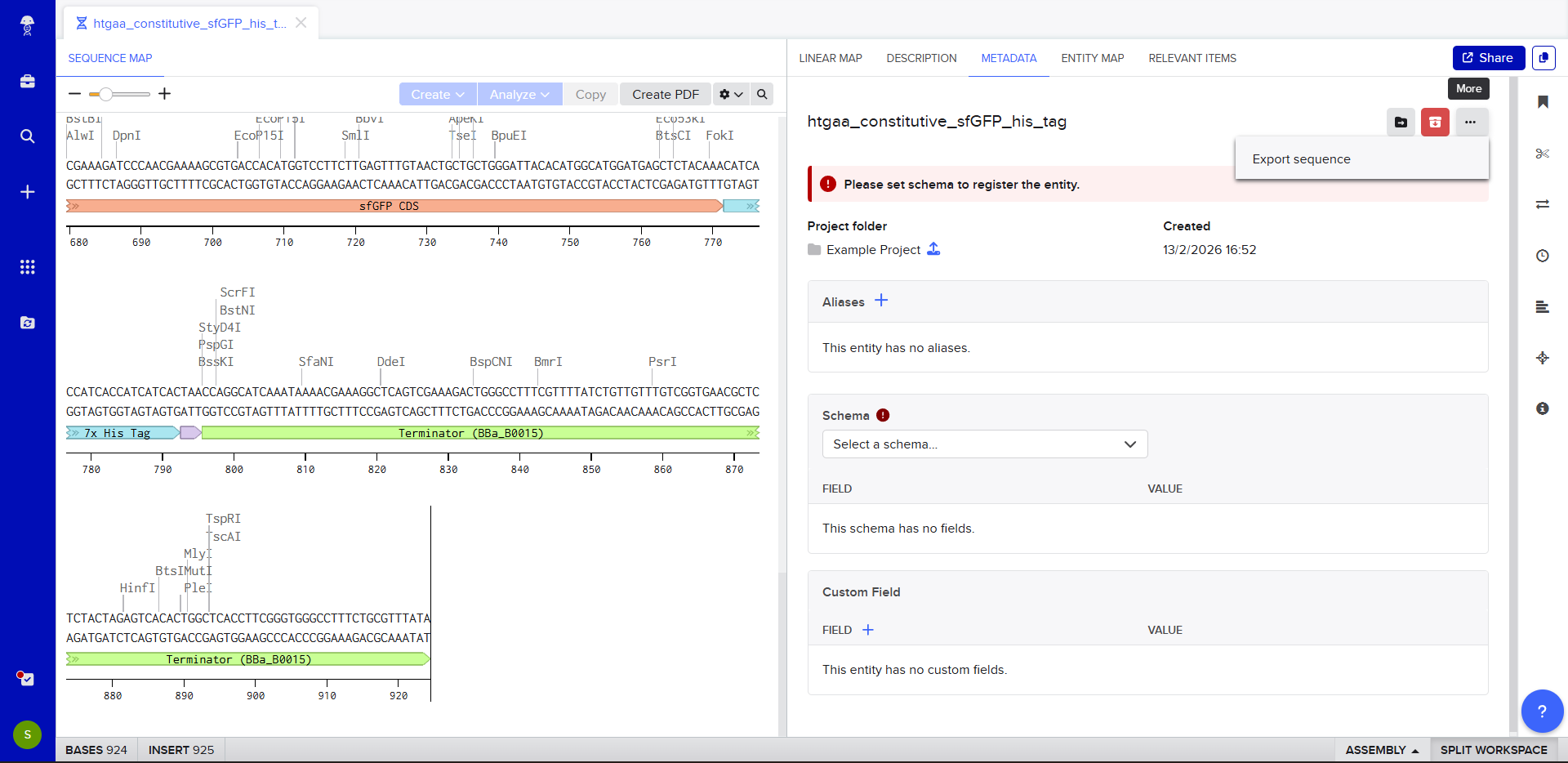This screenshot has width=1568, height=763.
Task: Expand the Analyze dropdown
Action: coord(519,94)
